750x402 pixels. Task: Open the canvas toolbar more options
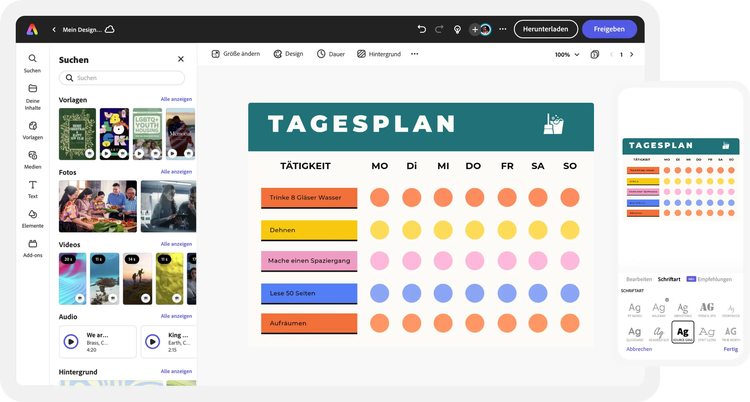coord(415,54)
